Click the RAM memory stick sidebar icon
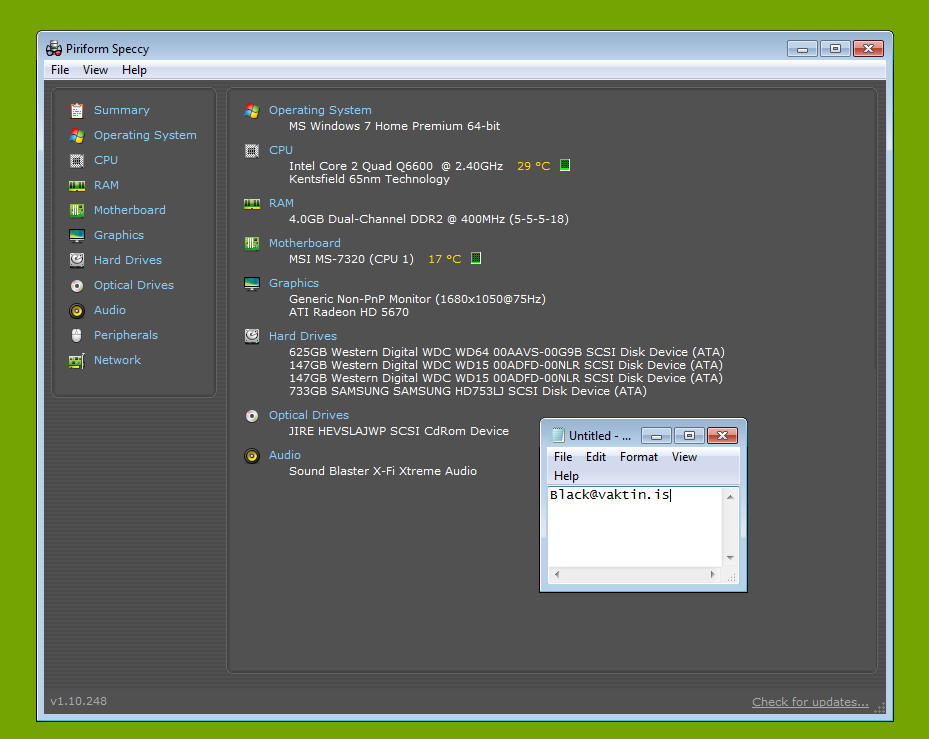Viewport: 929px width, 739px height. coord(77,185)
